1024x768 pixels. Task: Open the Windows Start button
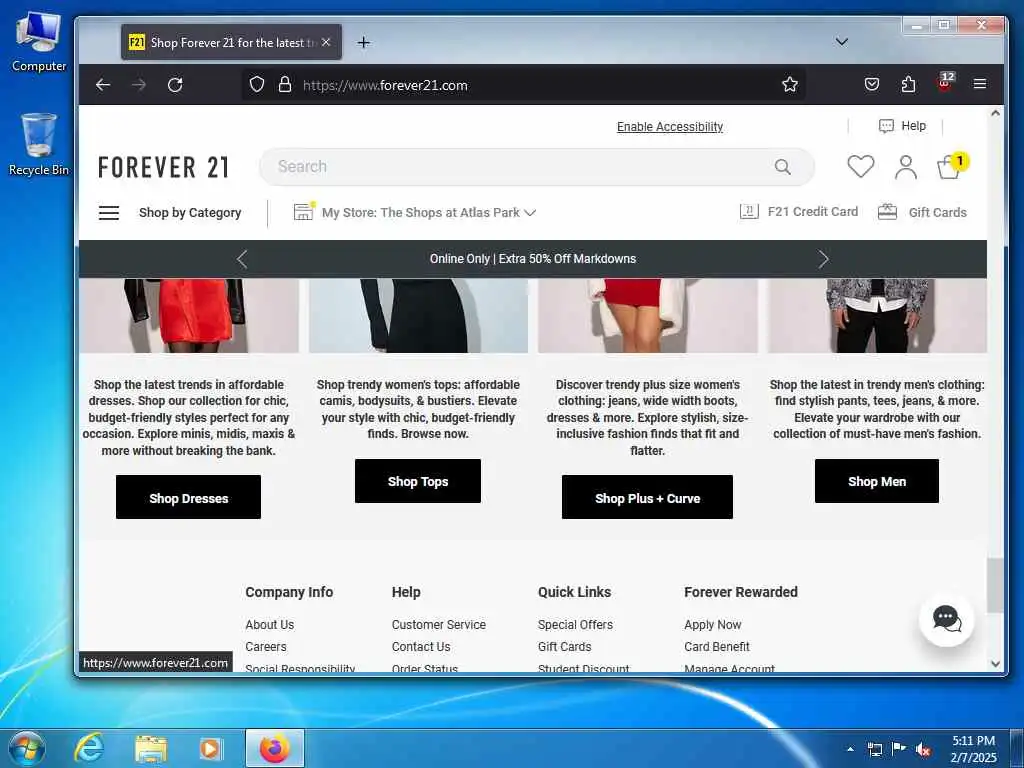click(x=27, y=749)
